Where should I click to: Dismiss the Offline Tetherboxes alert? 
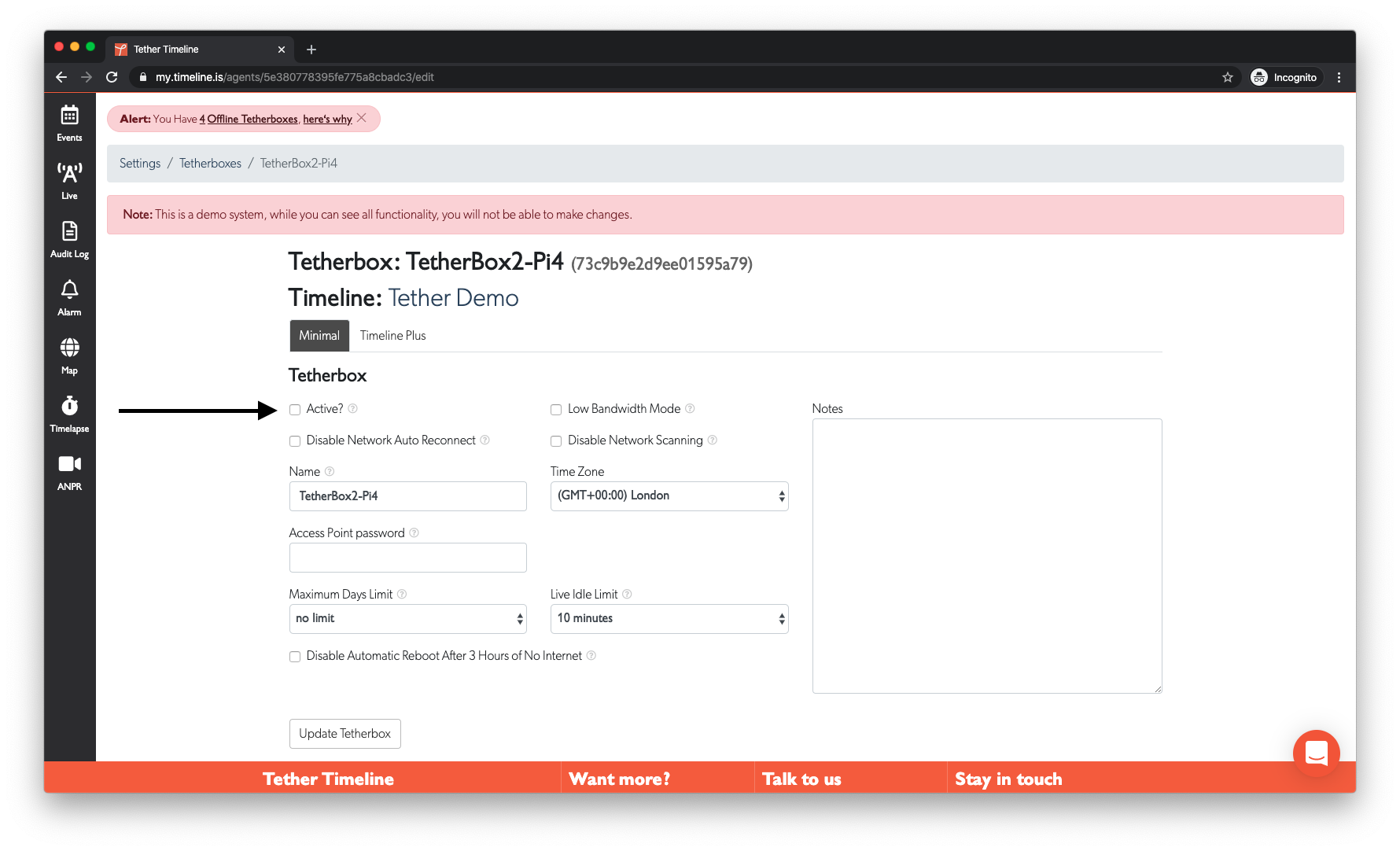point(362,116)
